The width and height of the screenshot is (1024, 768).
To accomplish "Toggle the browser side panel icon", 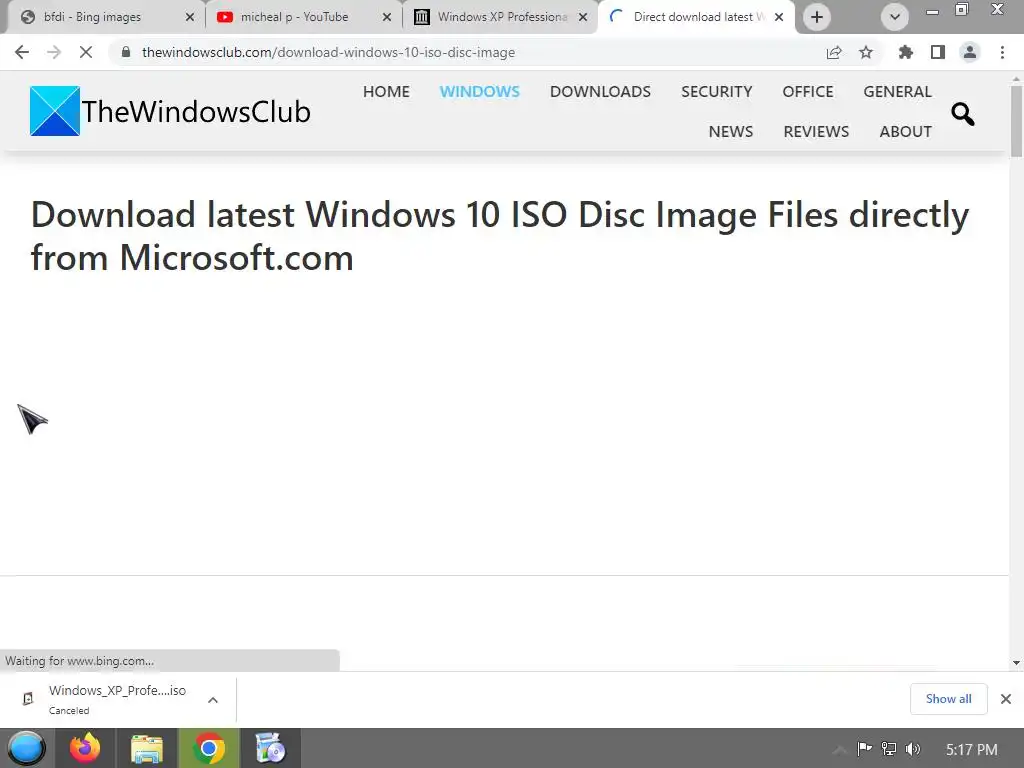I will click(938, 52).
